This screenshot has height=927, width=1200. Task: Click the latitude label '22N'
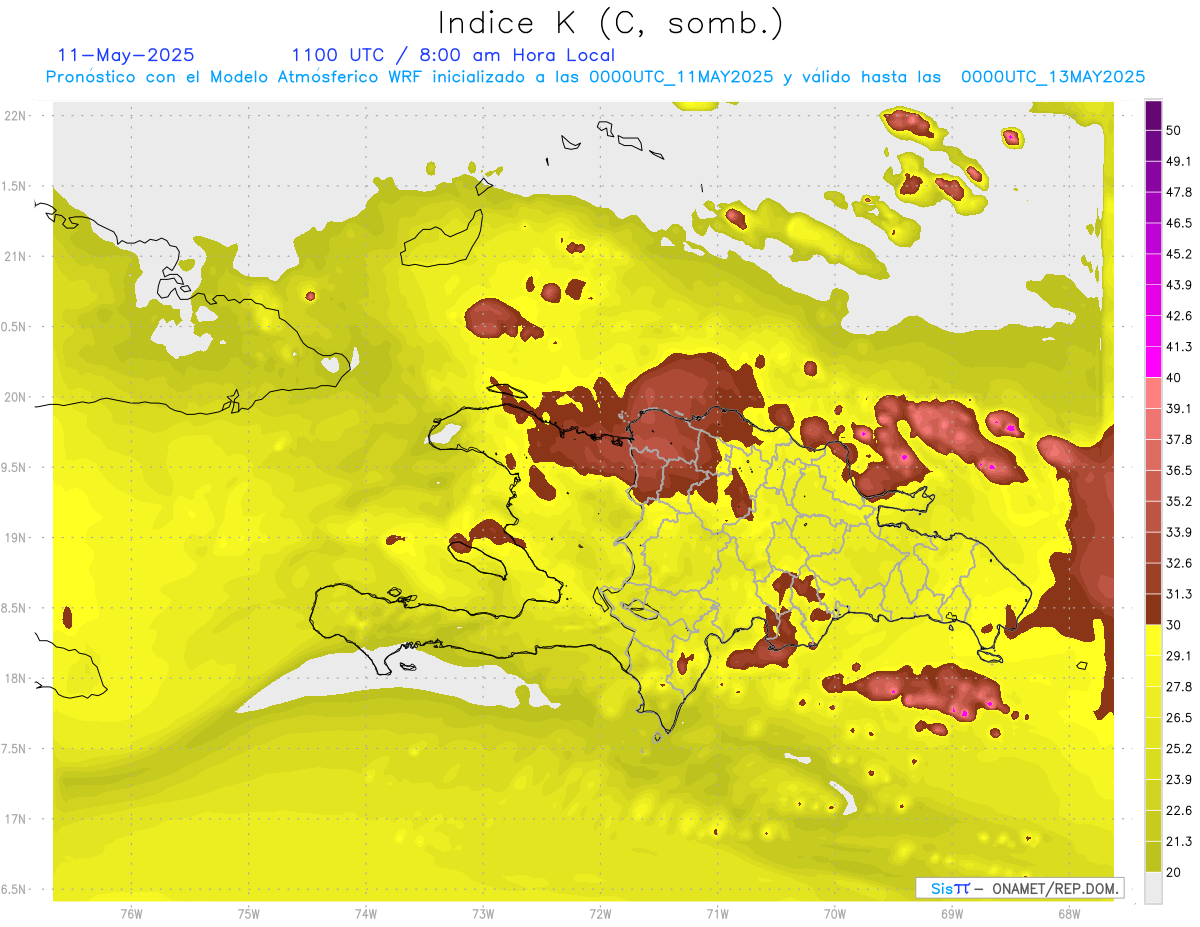(16, 116)
